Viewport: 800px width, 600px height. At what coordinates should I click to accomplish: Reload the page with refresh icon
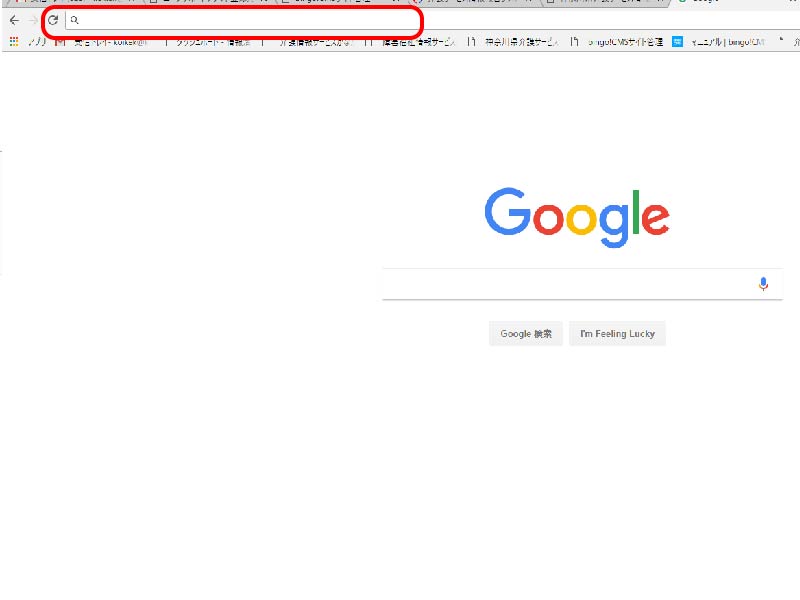pyautogui.click(x=53, y=20)
